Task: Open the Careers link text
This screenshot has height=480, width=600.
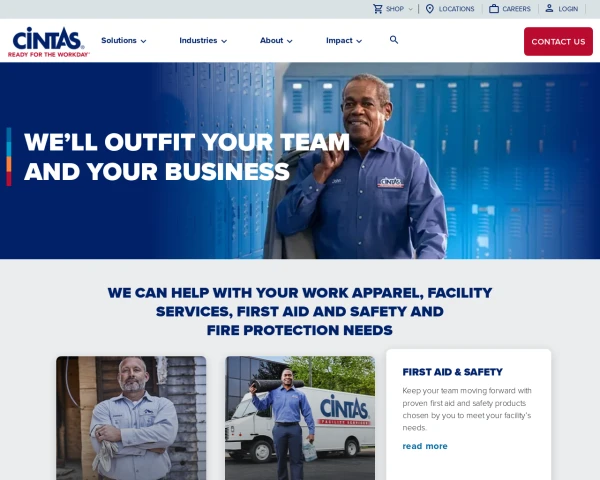Action: point(516,9)
